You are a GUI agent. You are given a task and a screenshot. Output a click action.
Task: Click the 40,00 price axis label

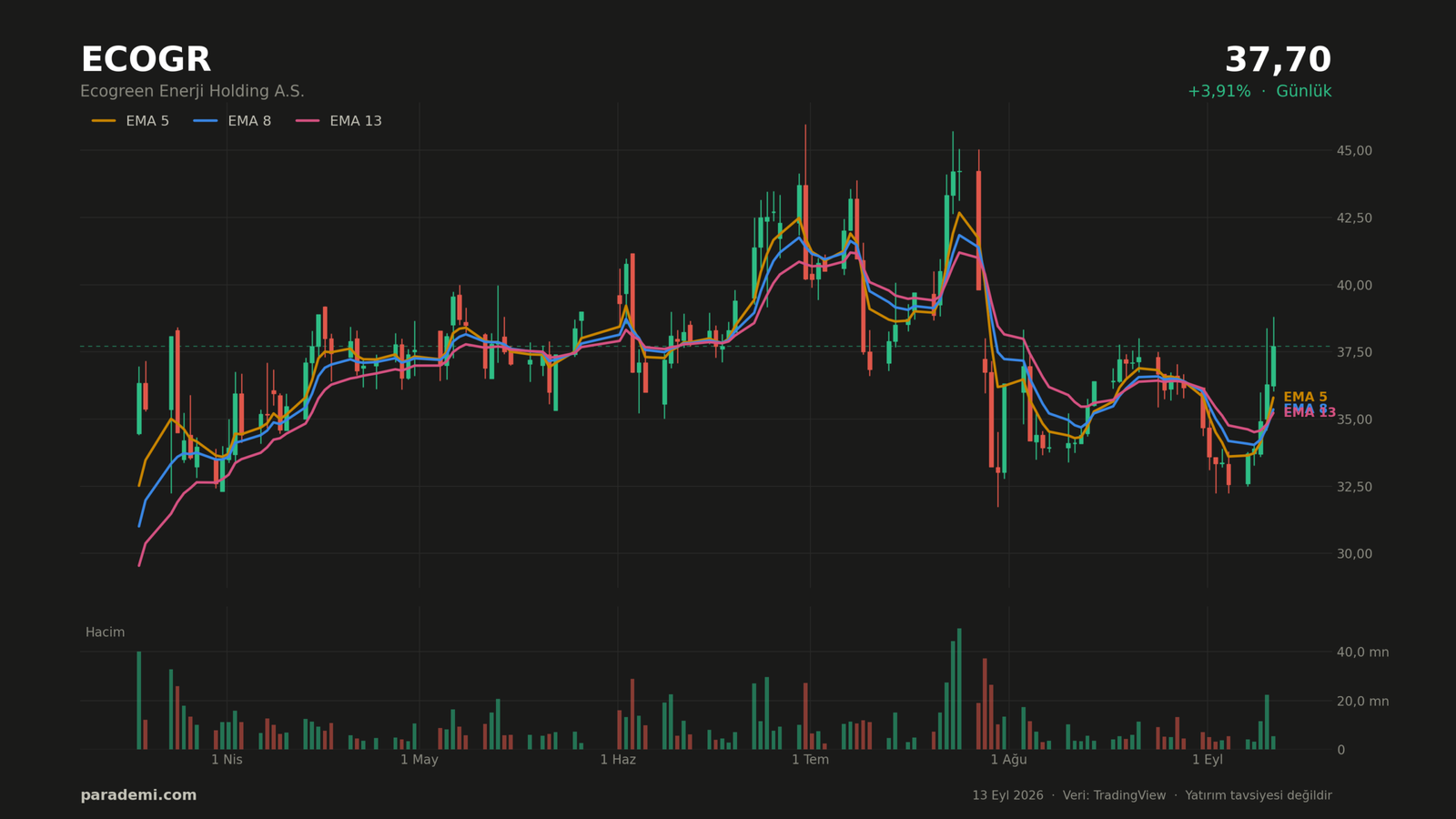[x=1354, y=285]
